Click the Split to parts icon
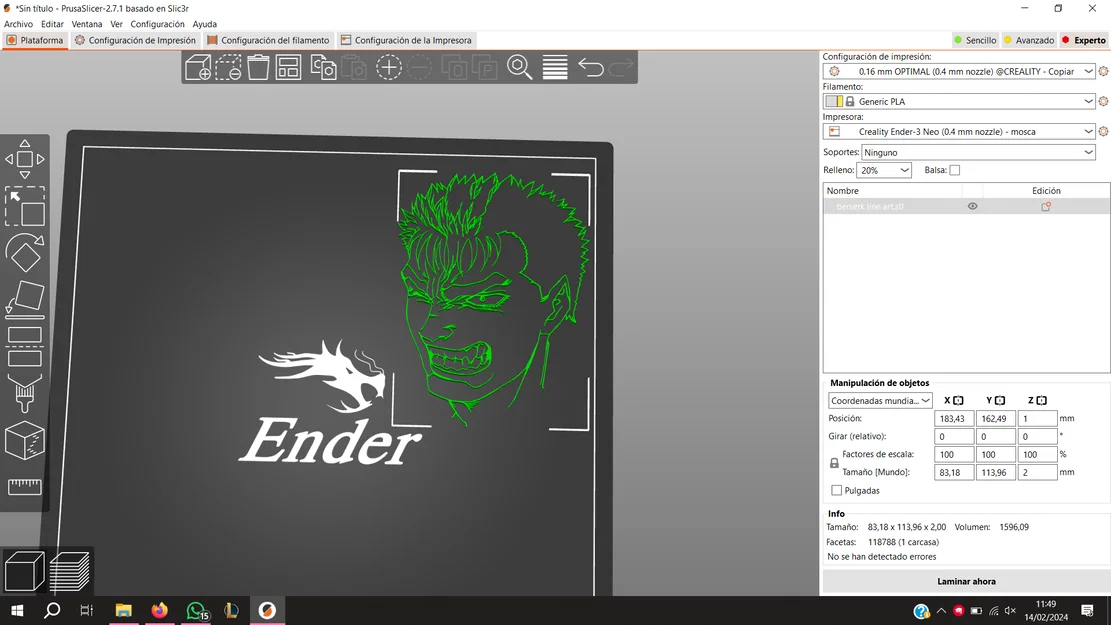The width and height of the screenshot is (1111, 625). click(x=485, y=67)
